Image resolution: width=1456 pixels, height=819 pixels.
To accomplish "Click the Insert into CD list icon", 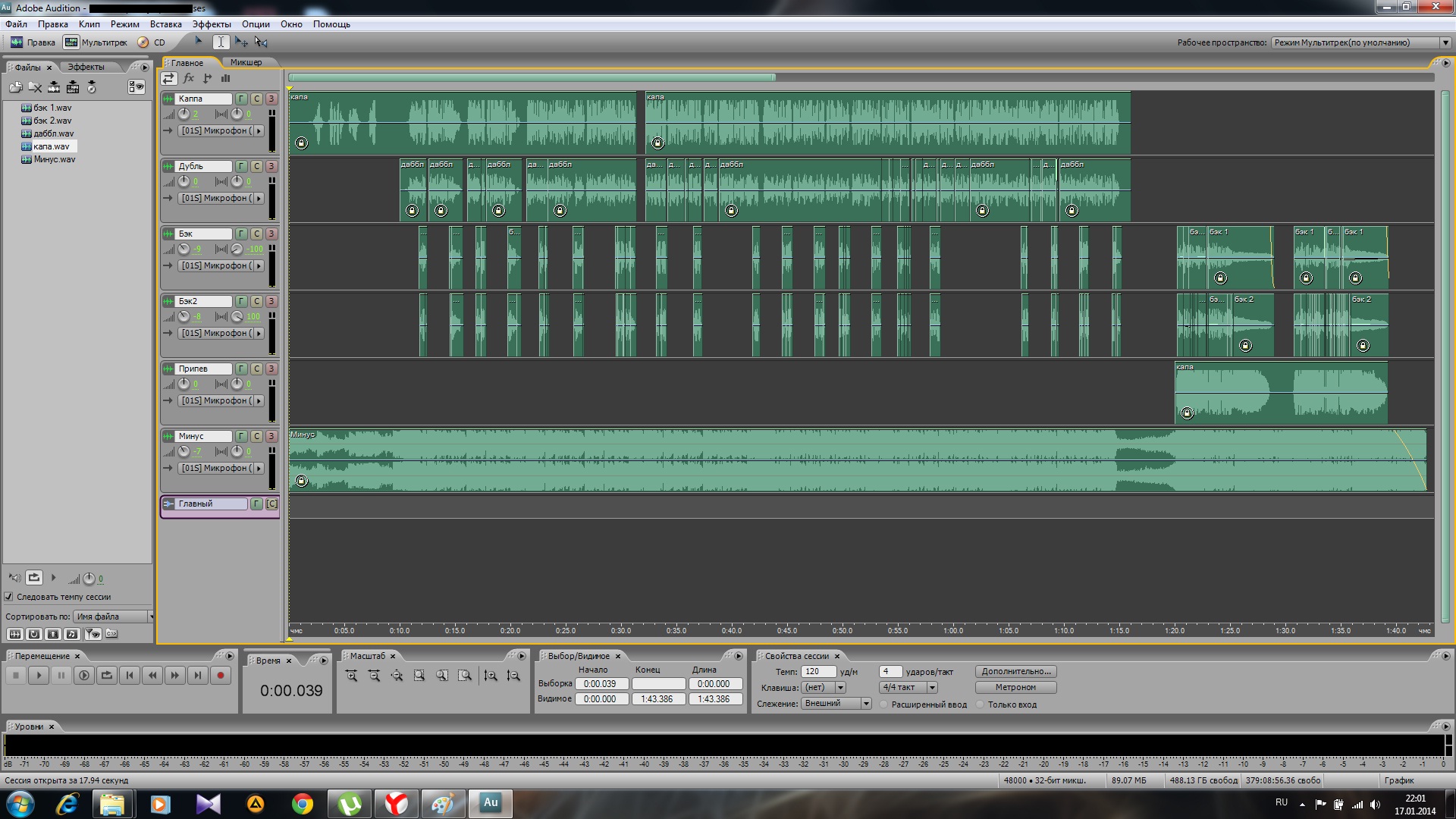I will click(x=91, y=88).
